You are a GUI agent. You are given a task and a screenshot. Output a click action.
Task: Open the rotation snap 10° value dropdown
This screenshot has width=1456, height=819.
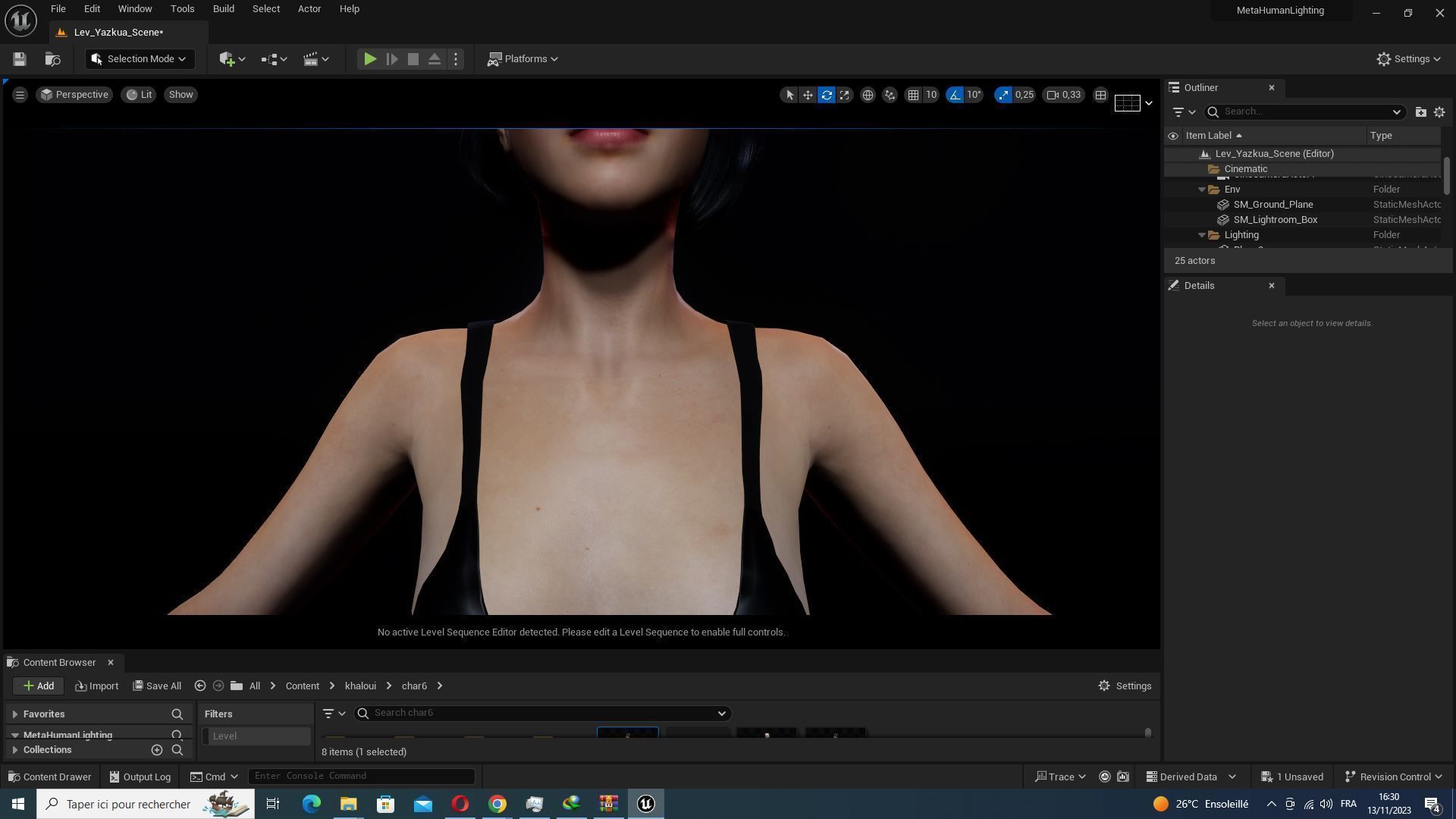click(x=974, y=95)
